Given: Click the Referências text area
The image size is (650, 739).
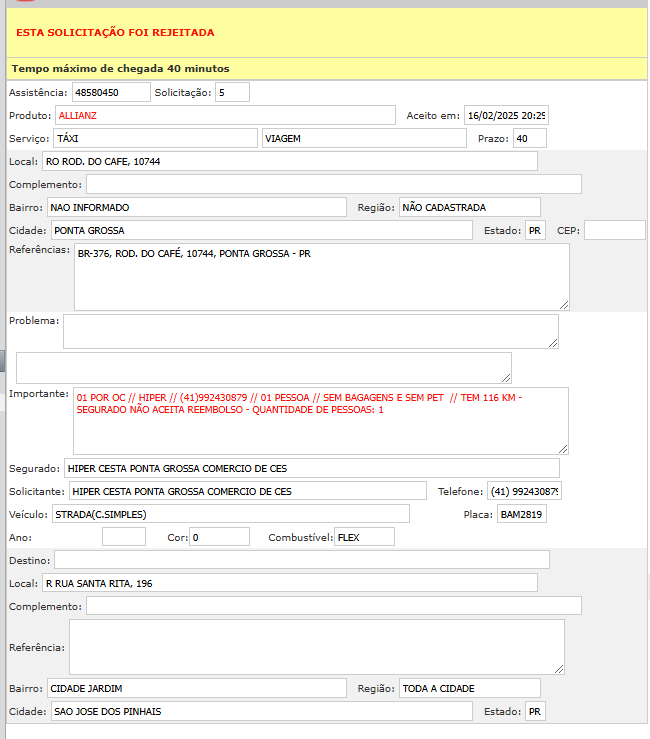Looking at the screenshot, I should 321,277.
